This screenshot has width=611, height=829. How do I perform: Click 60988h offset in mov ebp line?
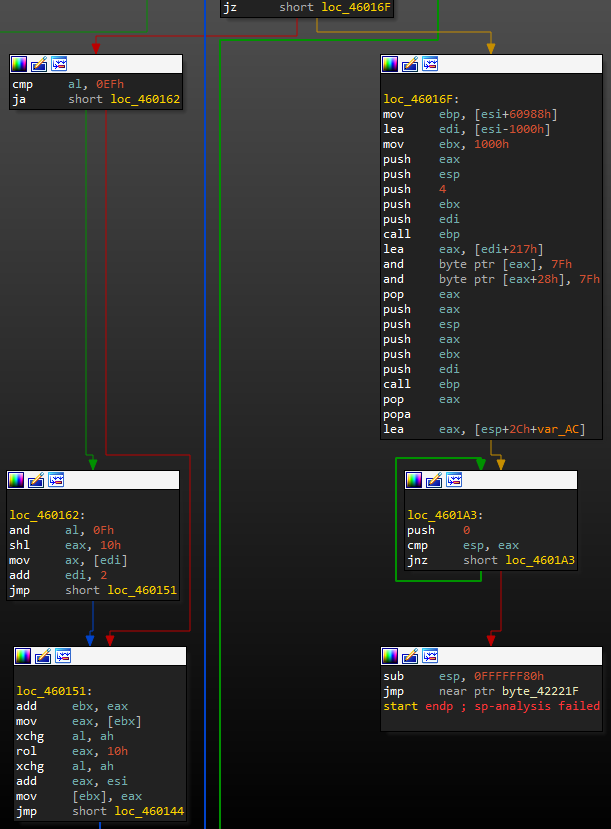tap(530, 115)
